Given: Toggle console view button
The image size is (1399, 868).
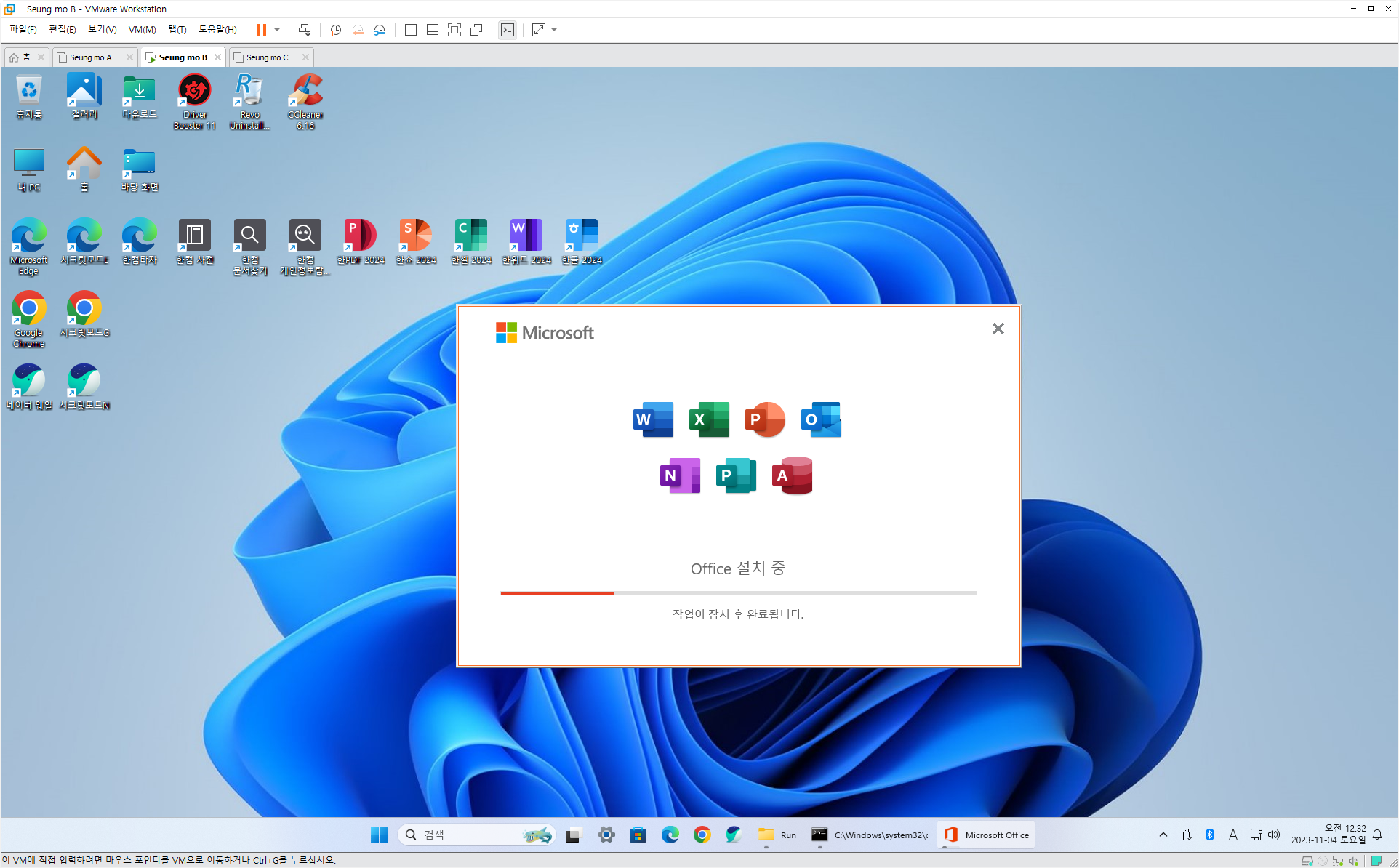Looking at the screenshot, I should pyautogui.click(x=508, y=30).
